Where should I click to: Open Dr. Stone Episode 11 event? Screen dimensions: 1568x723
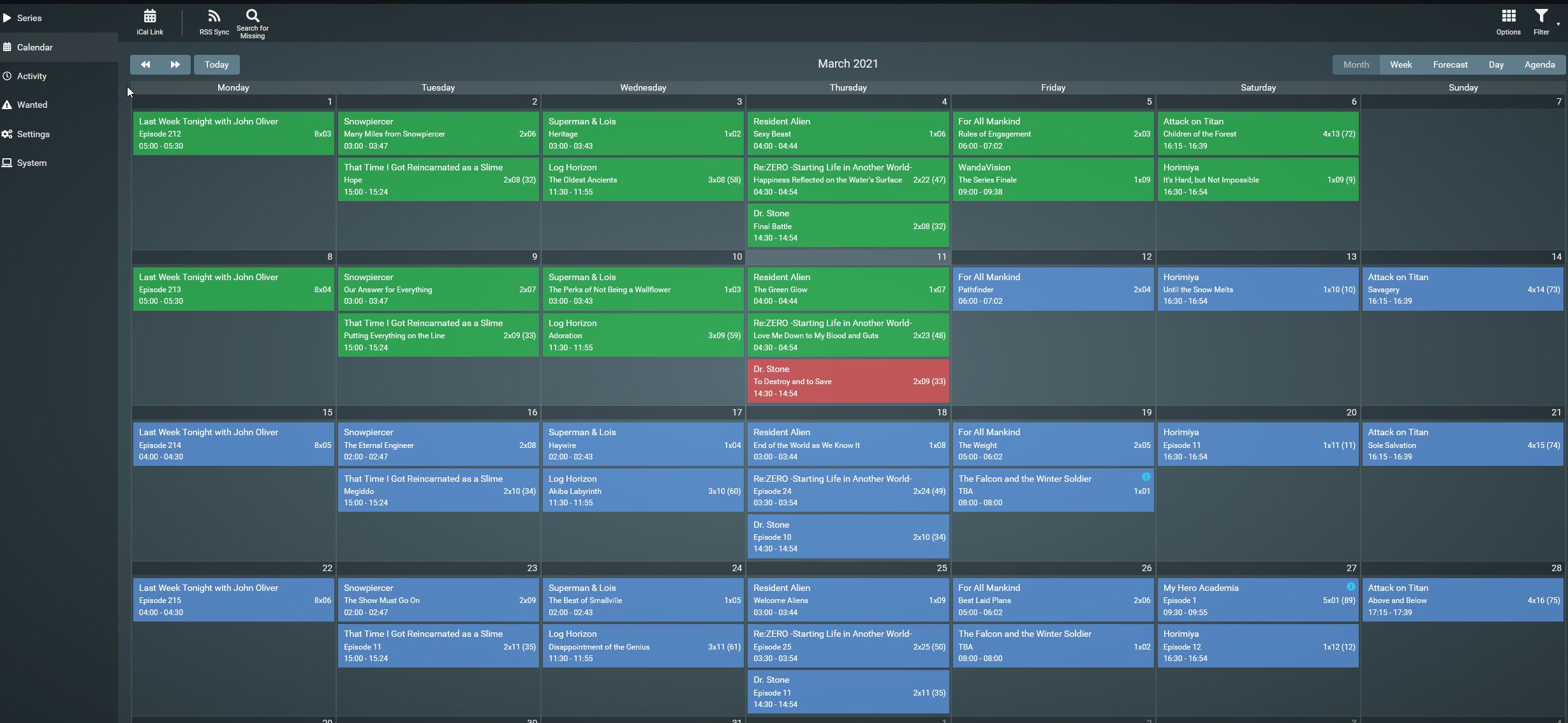click(848, 692)
